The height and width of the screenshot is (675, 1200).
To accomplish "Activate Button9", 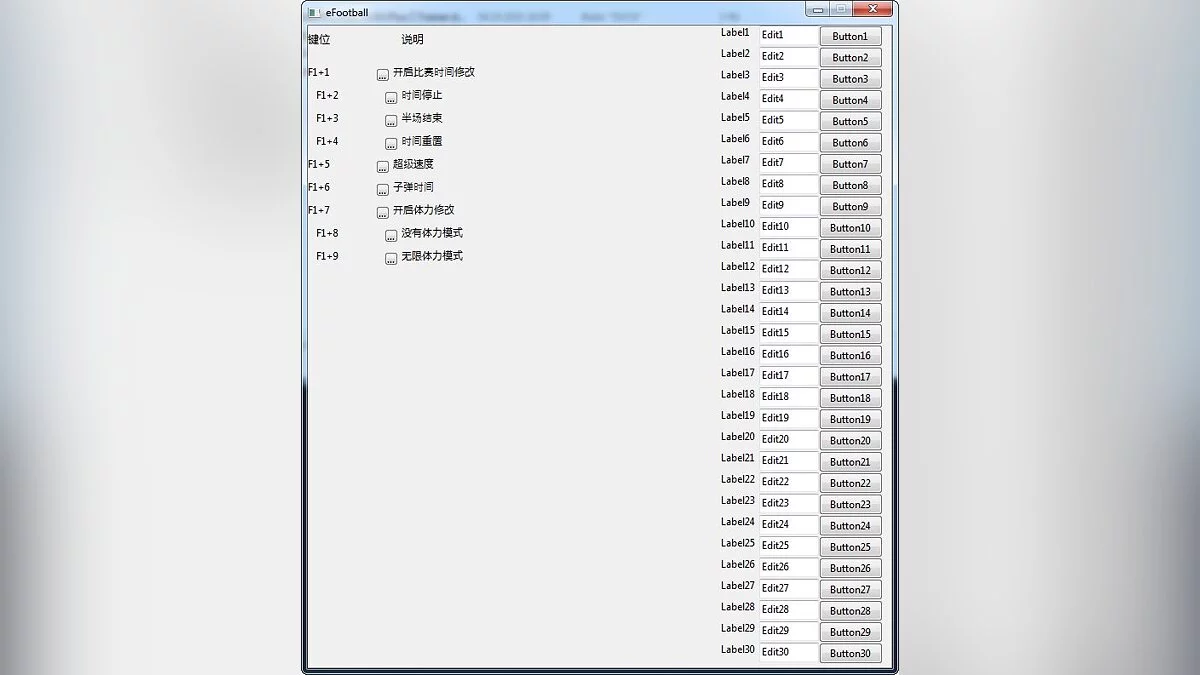I will point(851,206).
